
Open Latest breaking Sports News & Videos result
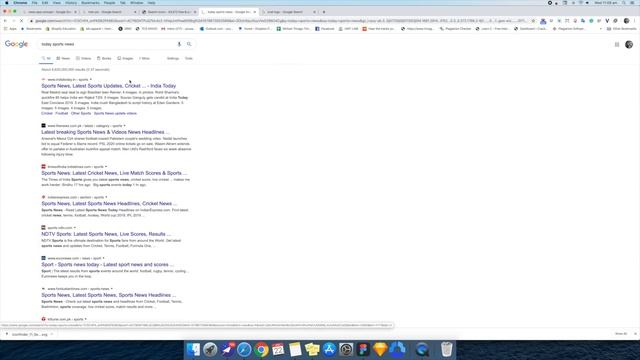point(105,132)
